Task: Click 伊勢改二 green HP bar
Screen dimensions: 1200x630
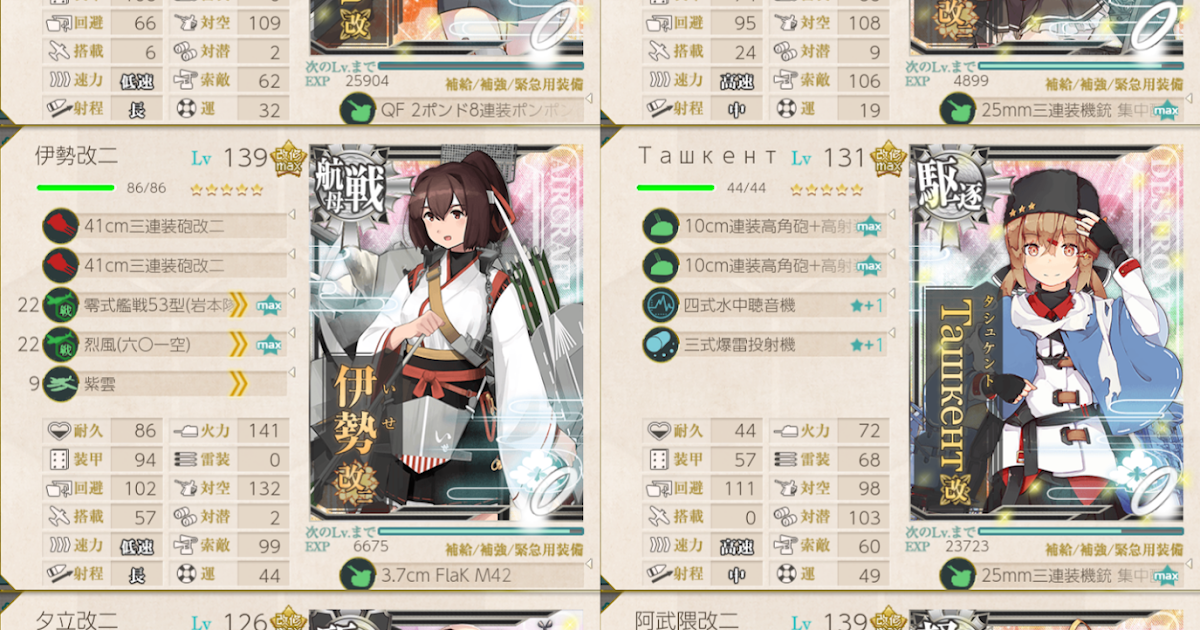Action: pyautogui.click(x=76, y=187)
